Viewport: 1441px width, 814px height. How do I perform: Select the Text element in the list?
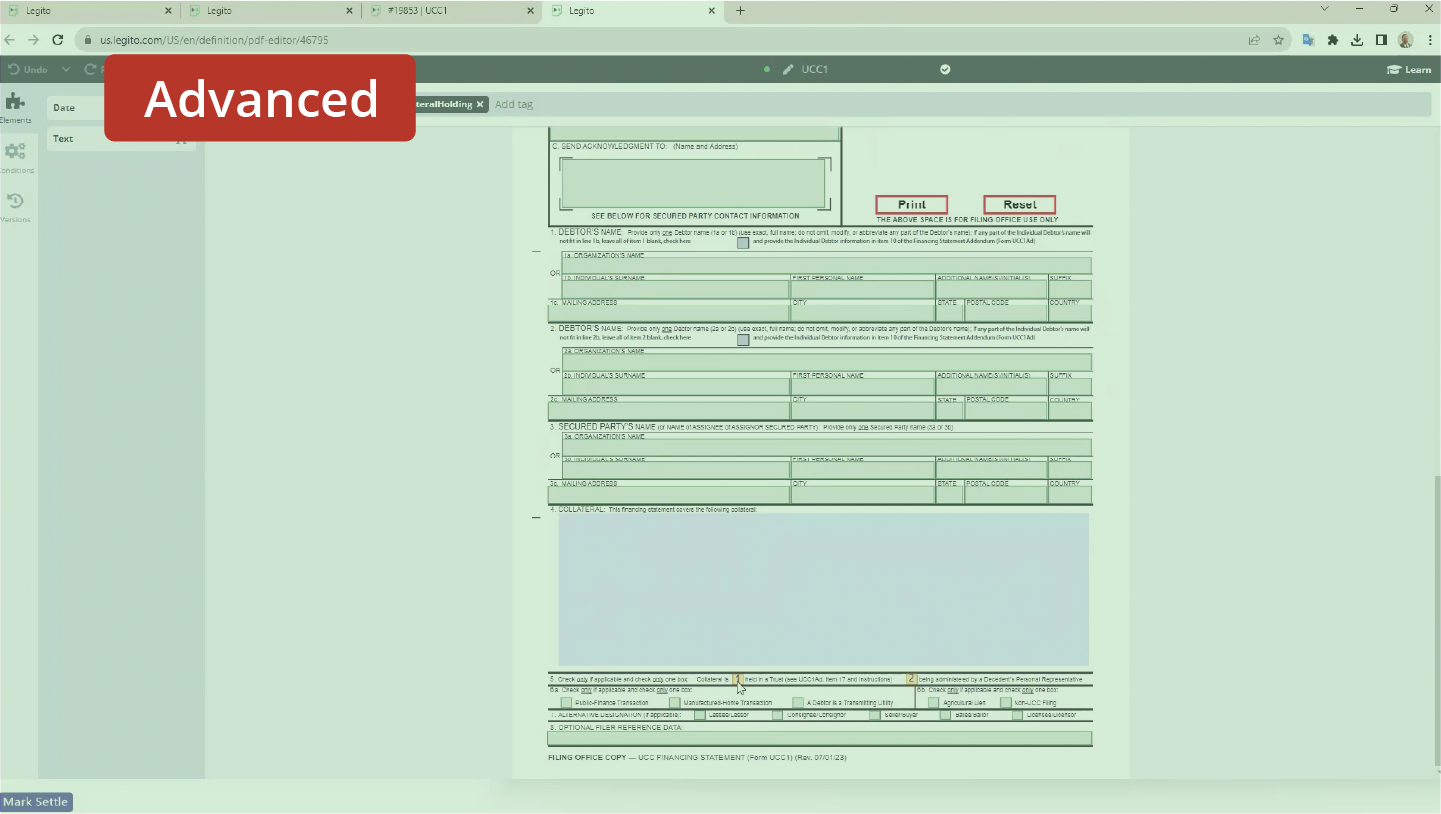[x=120, y=138]
